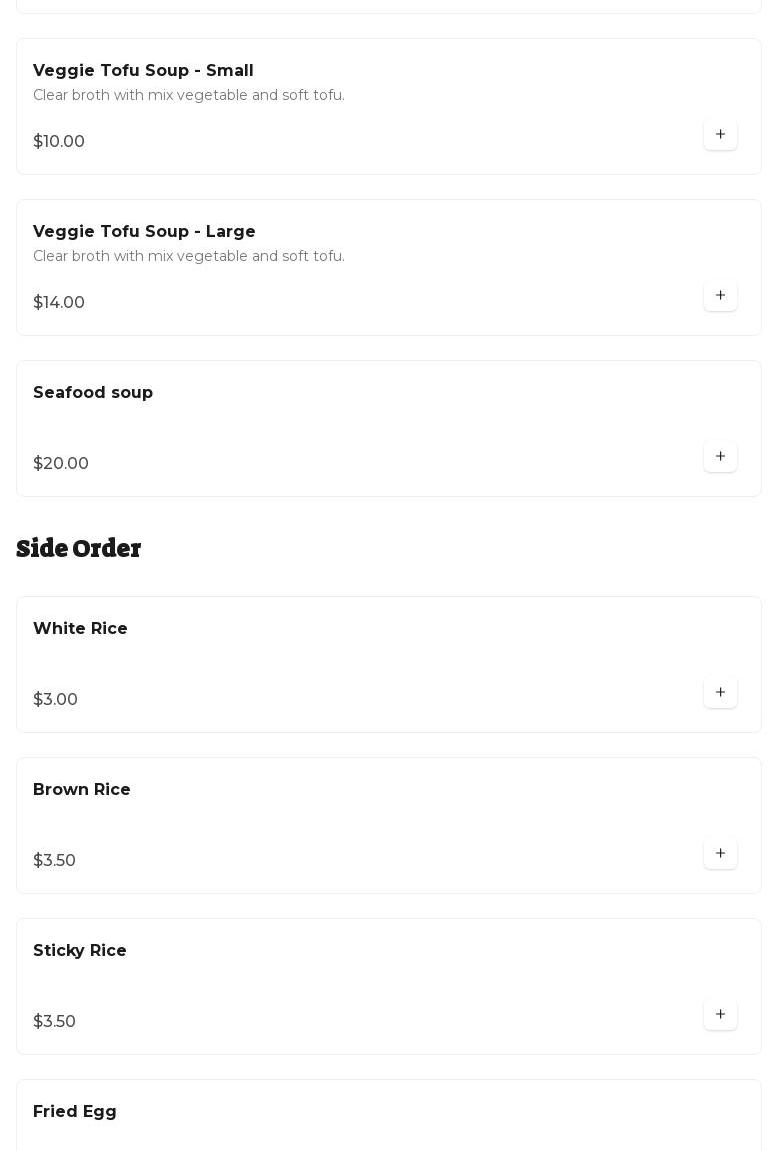The image size is (778, 1151).
Task: Select the Brown Rice item title
Action: point(82,790)
